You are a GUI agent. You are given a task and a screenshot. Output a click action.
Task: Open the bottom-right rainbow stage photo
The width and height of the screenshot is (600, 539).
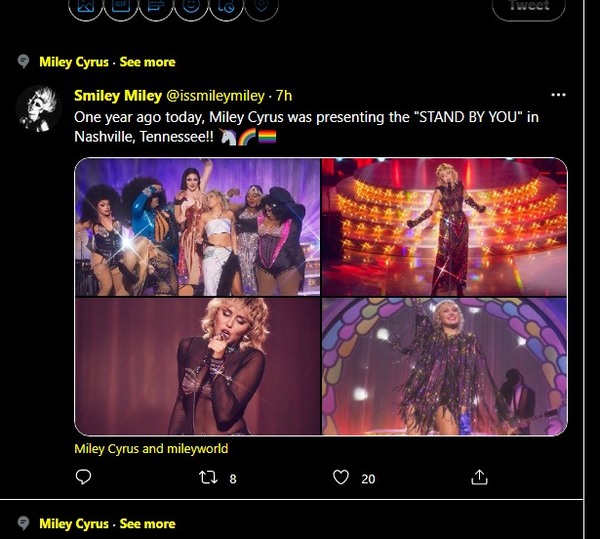coord(444,366)
